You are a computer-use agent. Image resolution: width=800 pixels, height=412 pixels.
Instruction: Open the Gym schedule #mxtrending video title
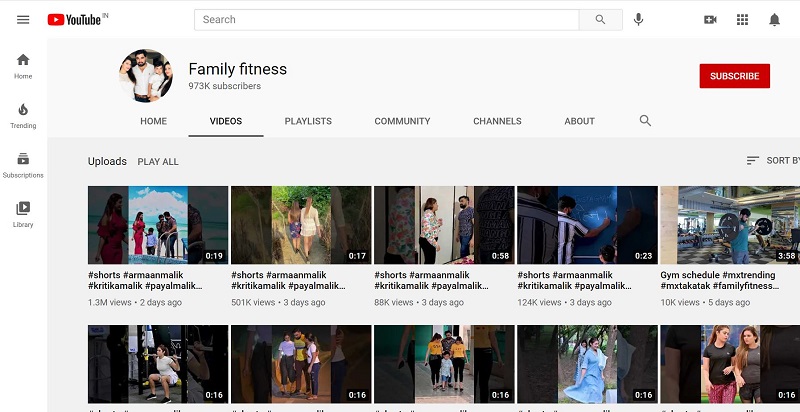pyautogui.click(x=719, y=280)
